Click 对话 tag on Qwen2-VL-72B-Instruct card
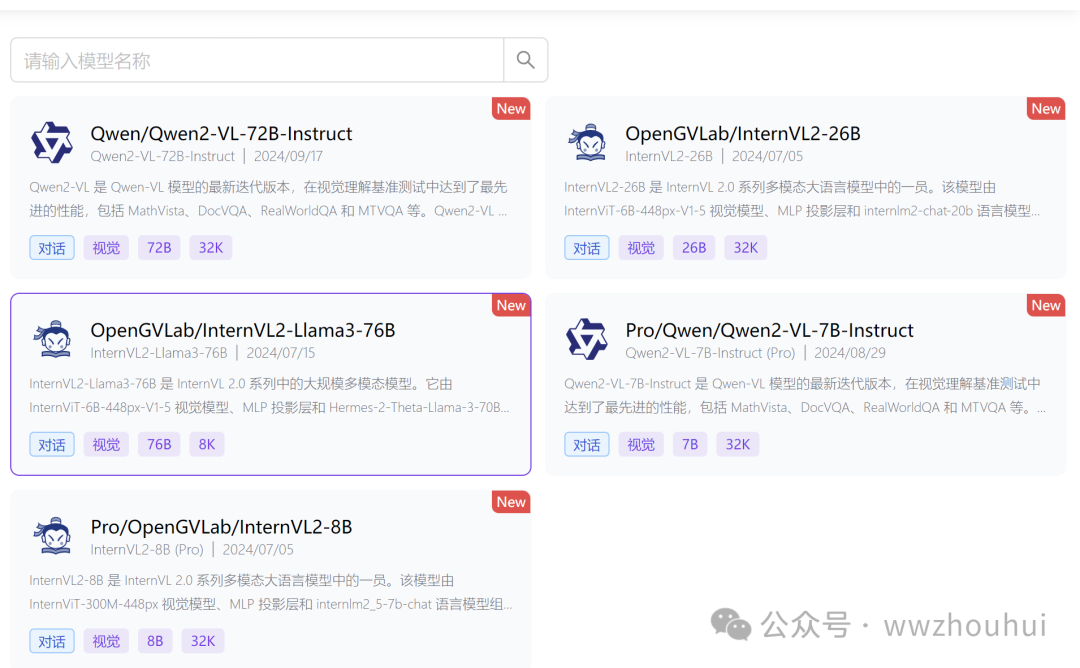 point(52,248)
